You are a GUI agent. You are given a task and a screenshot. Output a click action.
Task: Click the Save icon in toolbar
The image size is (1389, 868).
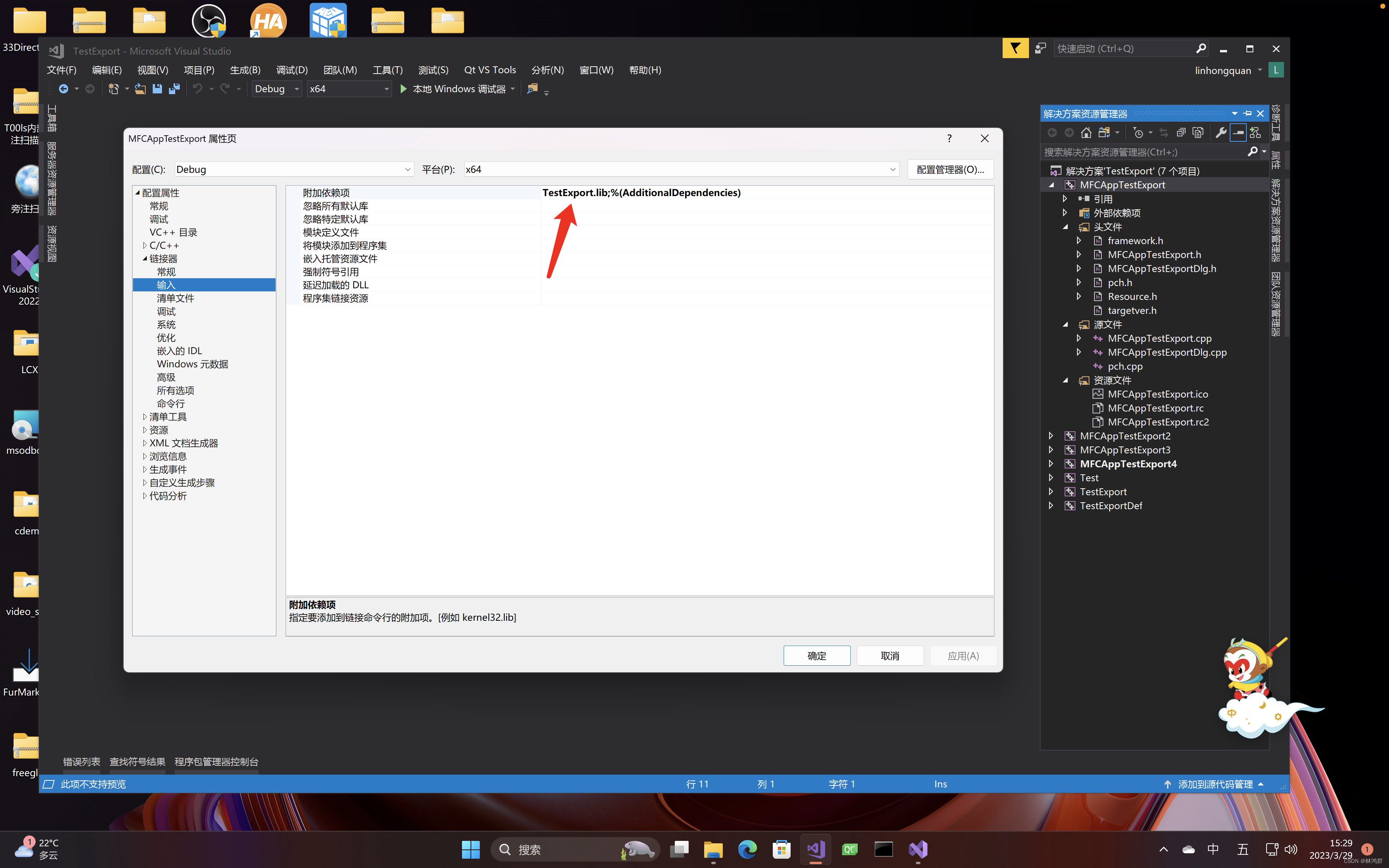[157, 89]
